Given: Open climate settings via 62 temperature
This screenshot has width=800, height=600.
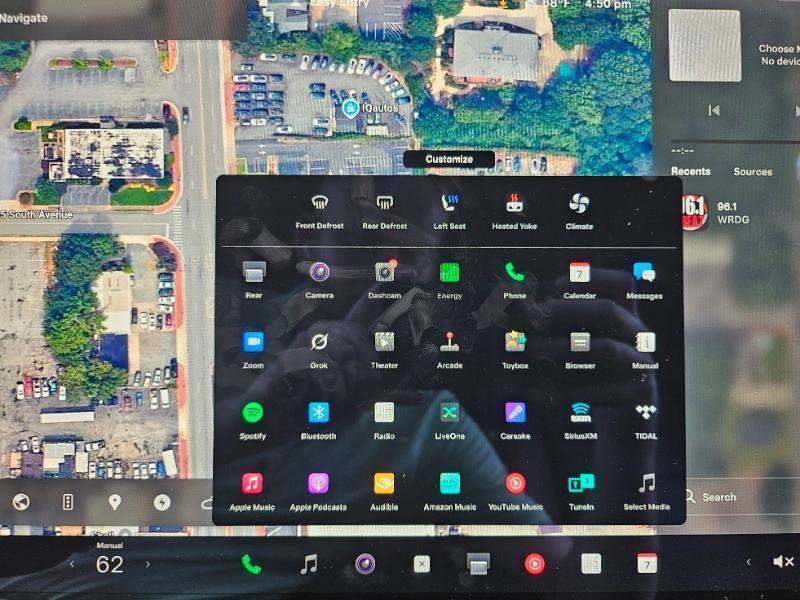Looking at the screenshot, I should point(109,564).
